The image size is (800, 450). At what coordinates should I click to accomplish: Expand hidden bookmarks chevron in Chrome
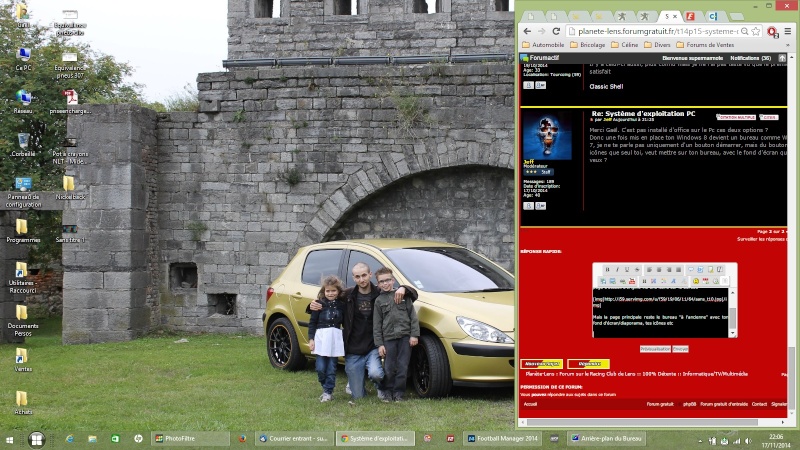(788, 45)
